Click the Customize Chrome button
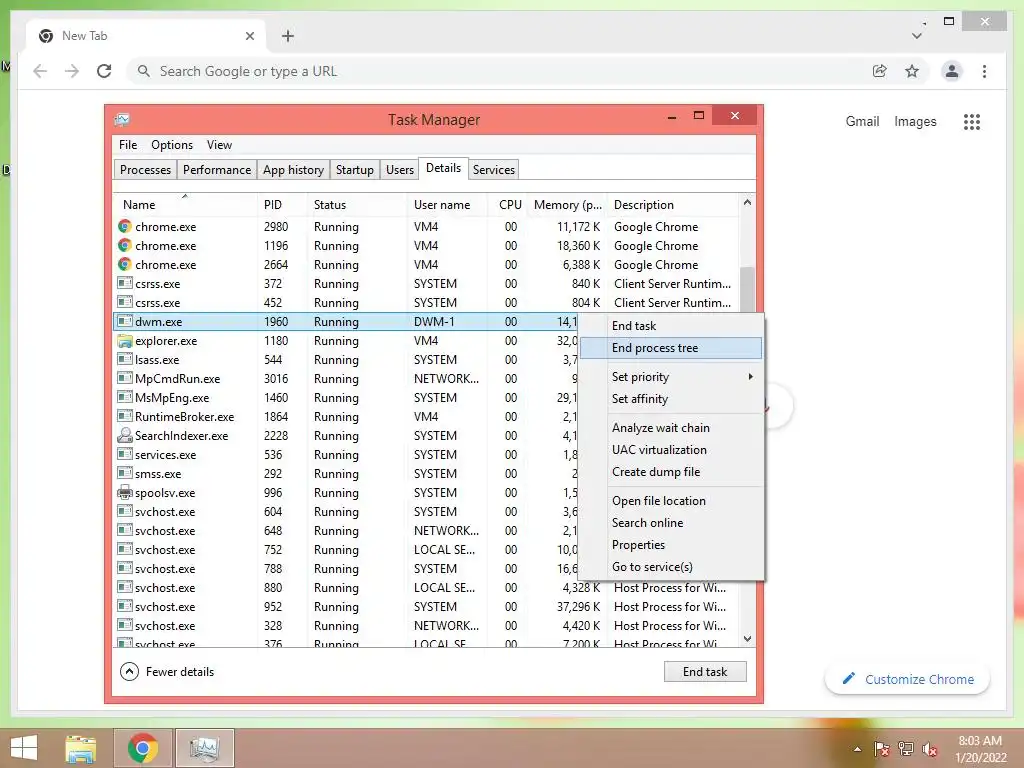Screen dimensions: 1024x768 pyautogui.click(x=907, y=679)
